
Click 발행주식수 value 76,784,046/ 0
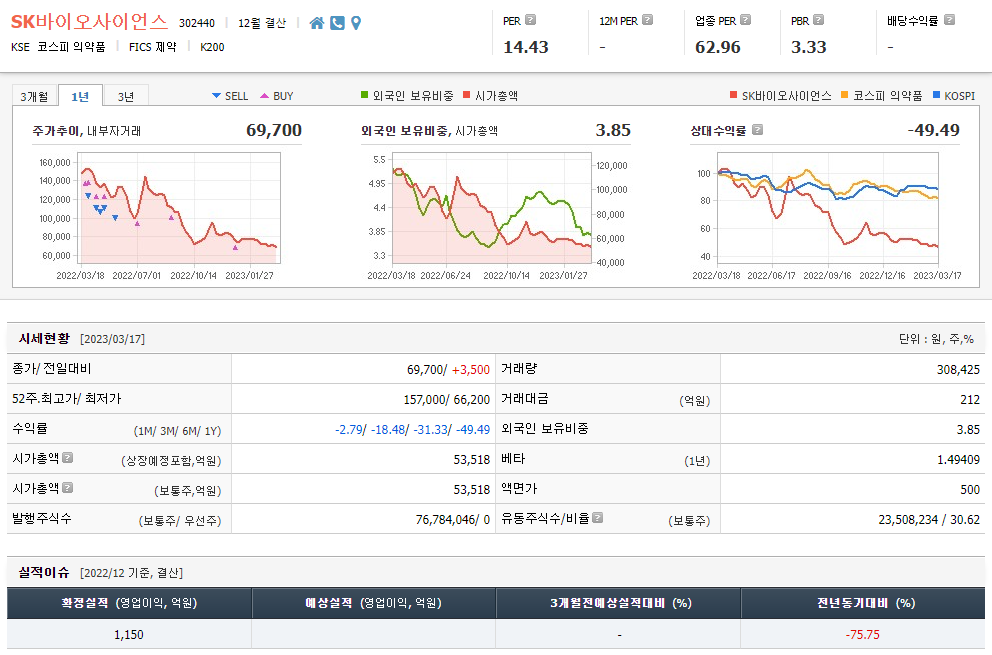tap(453, 520)
